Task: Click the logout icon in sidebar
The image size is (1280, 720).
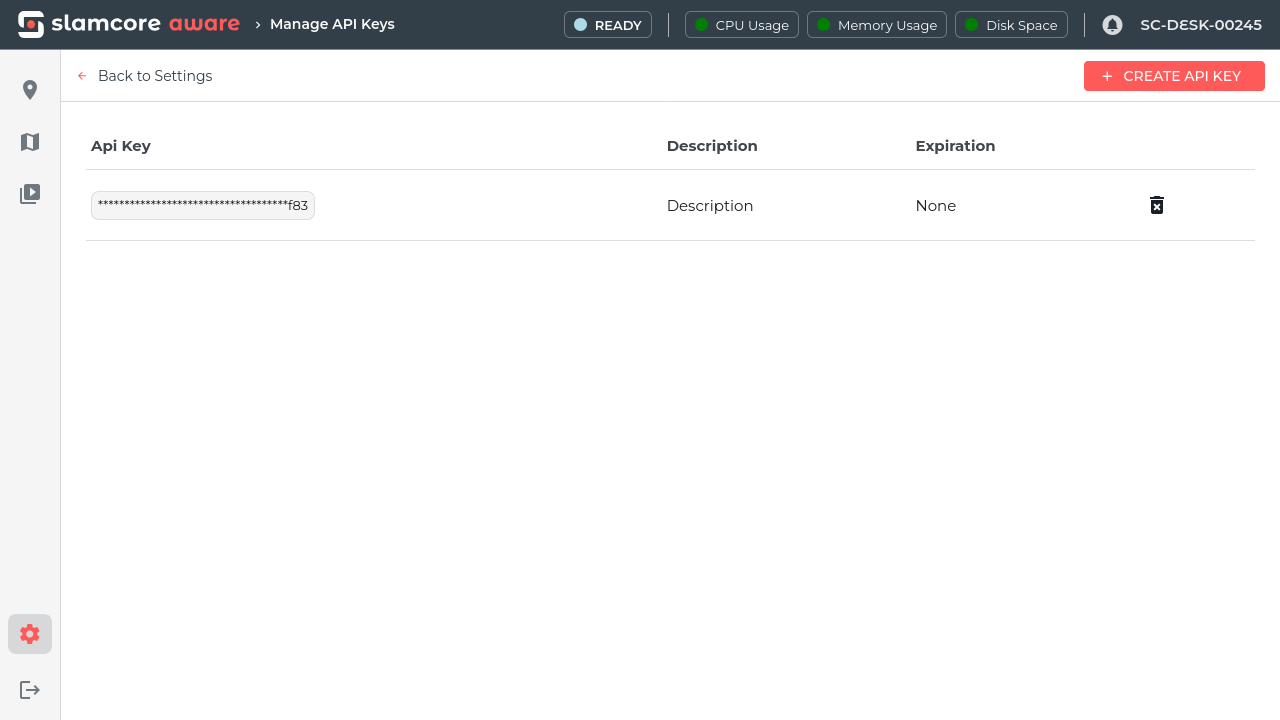Action: coord(30,690)
